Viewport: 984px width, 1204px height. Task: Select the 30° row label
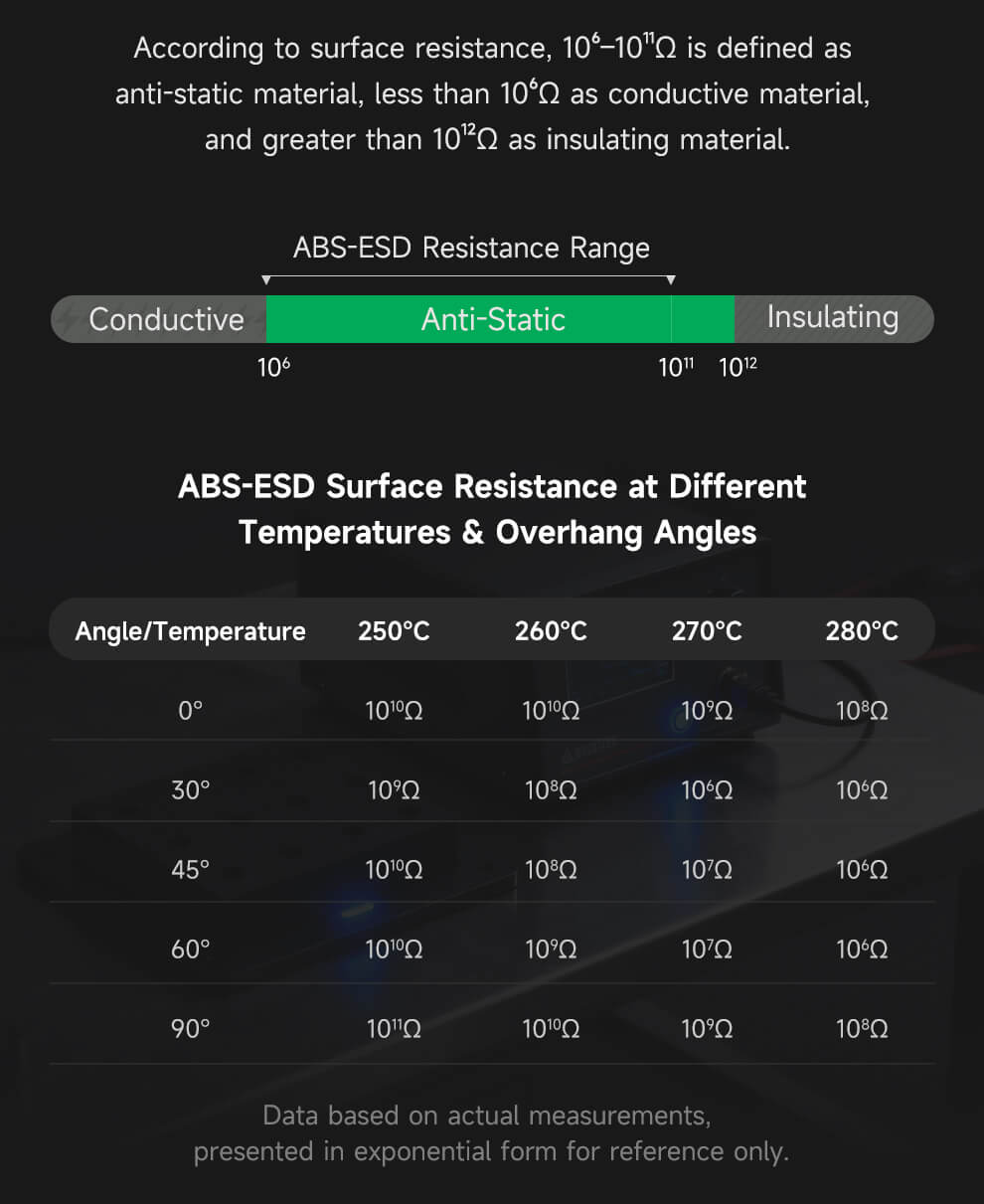coord(190,790)
